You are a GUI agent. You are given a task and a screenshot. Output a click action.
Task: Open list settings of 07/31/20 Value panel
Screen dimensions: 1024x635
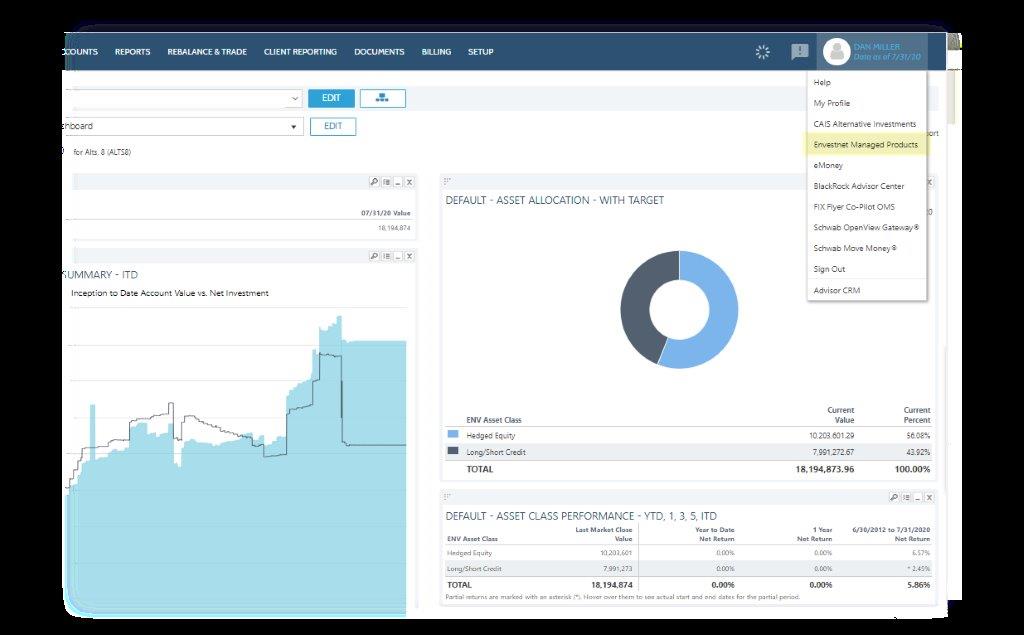click(x=386, y=182)
